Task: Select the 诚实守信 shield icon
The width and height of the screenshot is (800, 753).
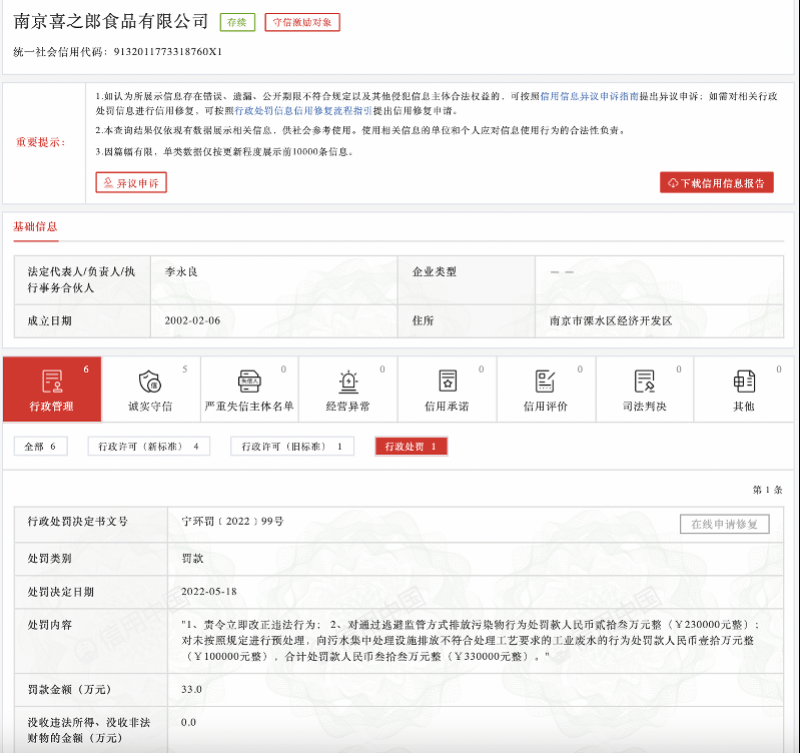Action: coord(150,381)
